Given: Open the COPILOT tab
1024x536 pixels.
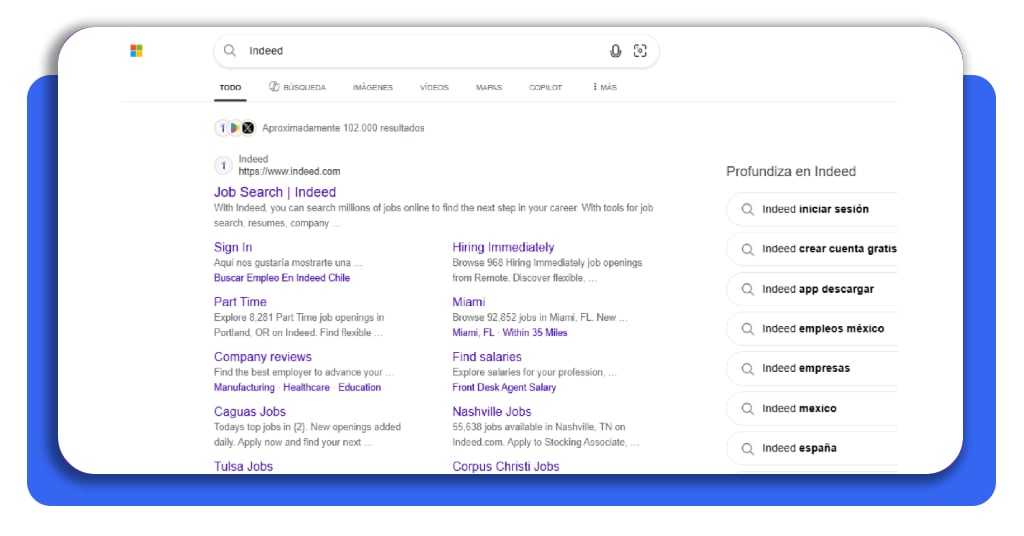Looking at the screenshot, I should 545,87.
